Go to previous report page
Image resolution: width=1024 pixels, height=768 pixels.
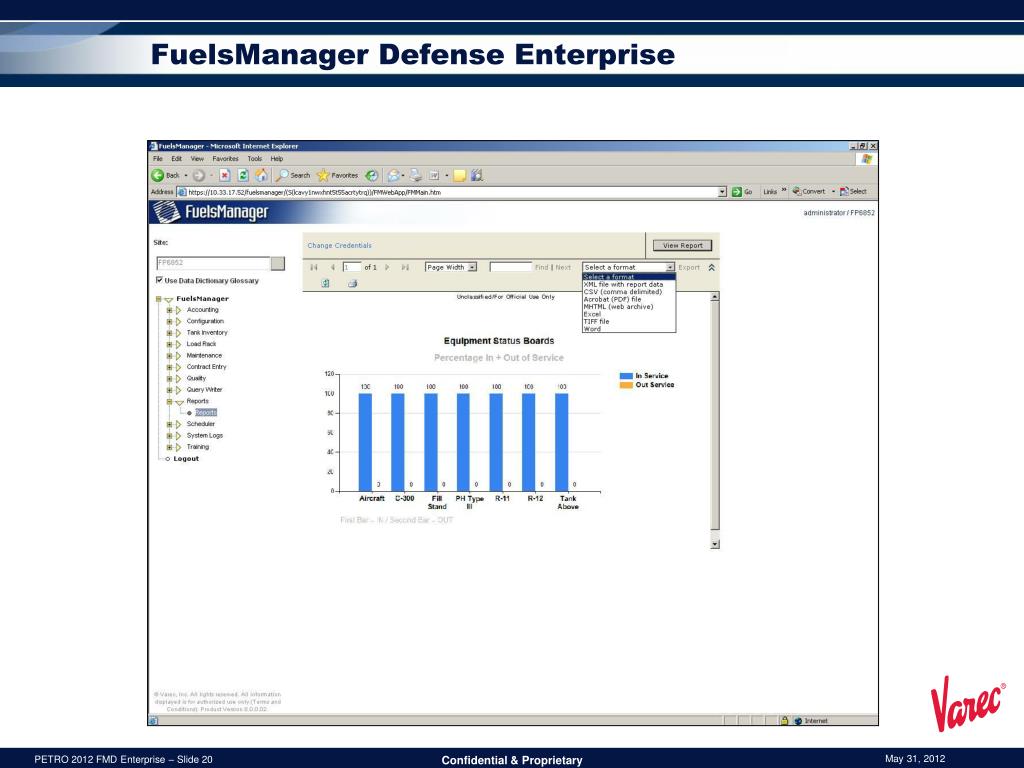(332, 267)
